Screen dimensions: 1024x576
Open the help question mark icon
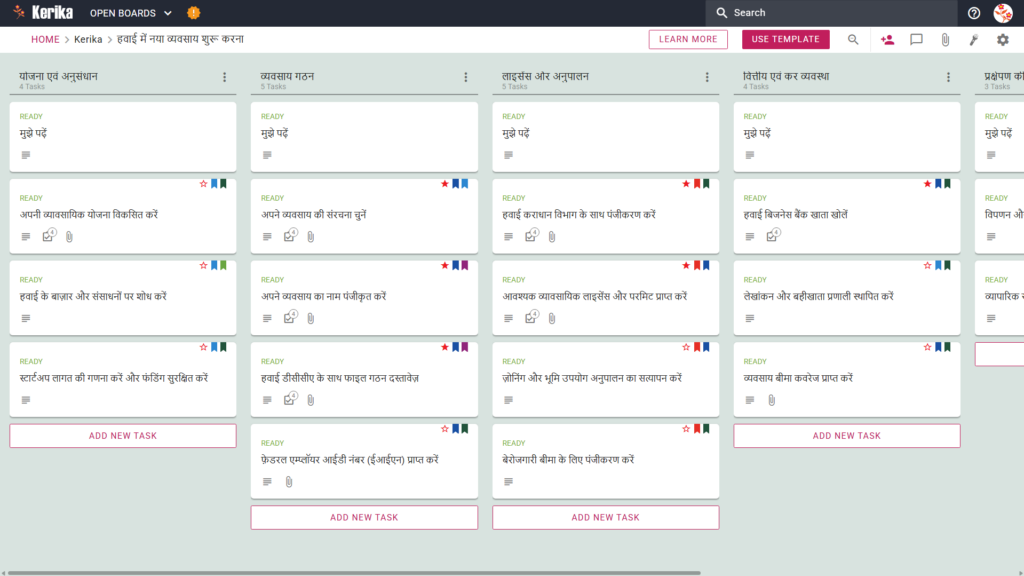974,13
